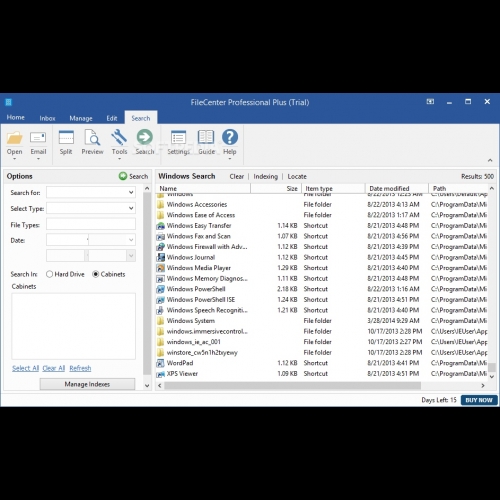Expand the Search for dropdown
The width and height of the screenshot is (500, 500).
tap(131, 192)
